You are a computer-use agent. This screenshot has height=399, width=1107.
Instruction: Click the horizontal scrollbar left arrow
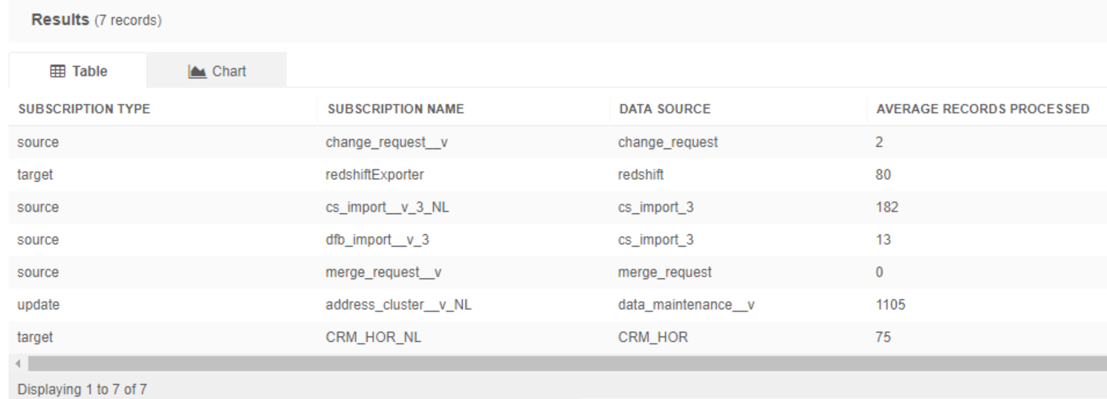click(x=18, y=364)
